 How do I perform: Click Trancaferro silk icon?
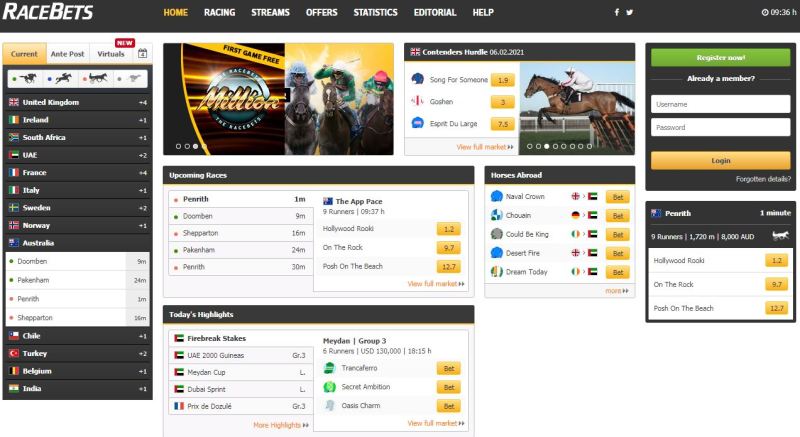click(x=330, y=368)
